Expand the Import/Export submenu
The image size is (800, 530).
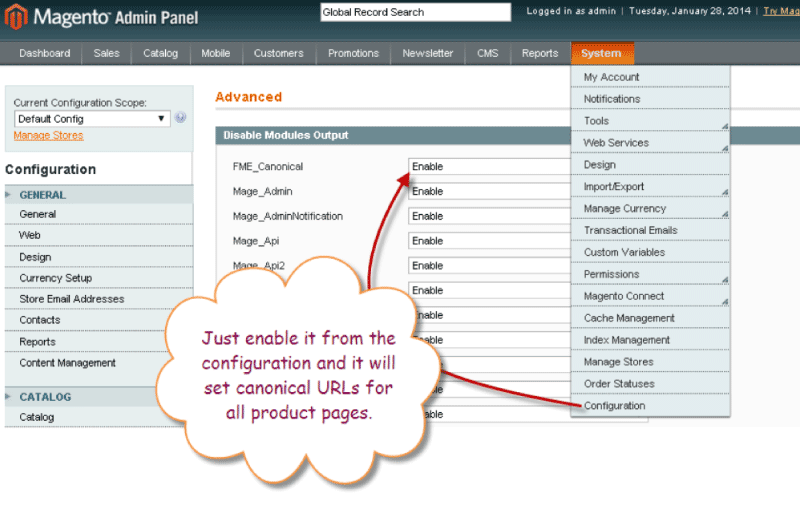coord(650,187)
